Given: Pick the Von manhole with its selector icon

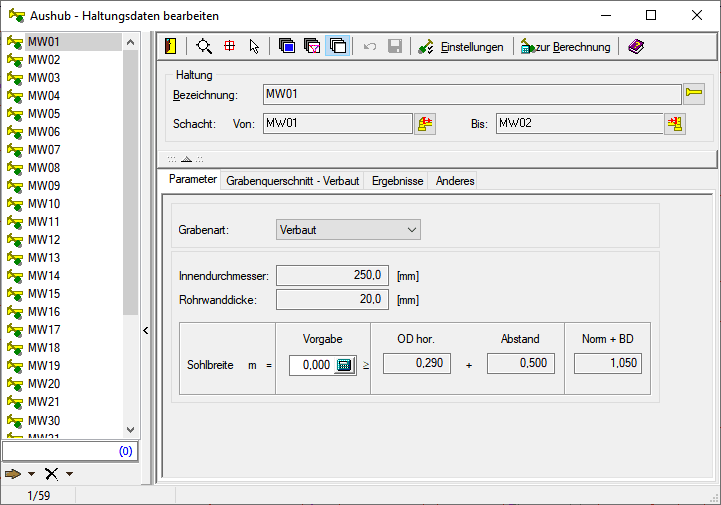Looking at the screenshot, I should (x=426, y=124).
